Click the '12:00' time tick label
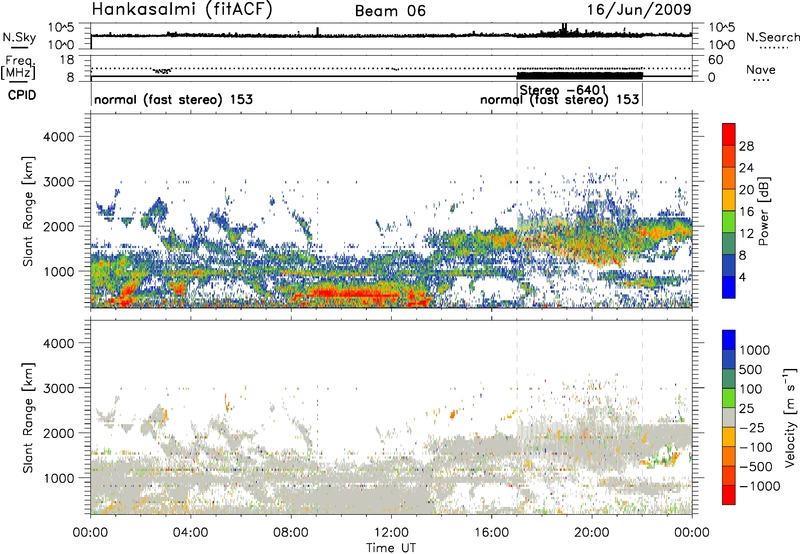Image resolution: width=800 pixels, height=554 pixels. pyautogui.click(x=391, y=533)
